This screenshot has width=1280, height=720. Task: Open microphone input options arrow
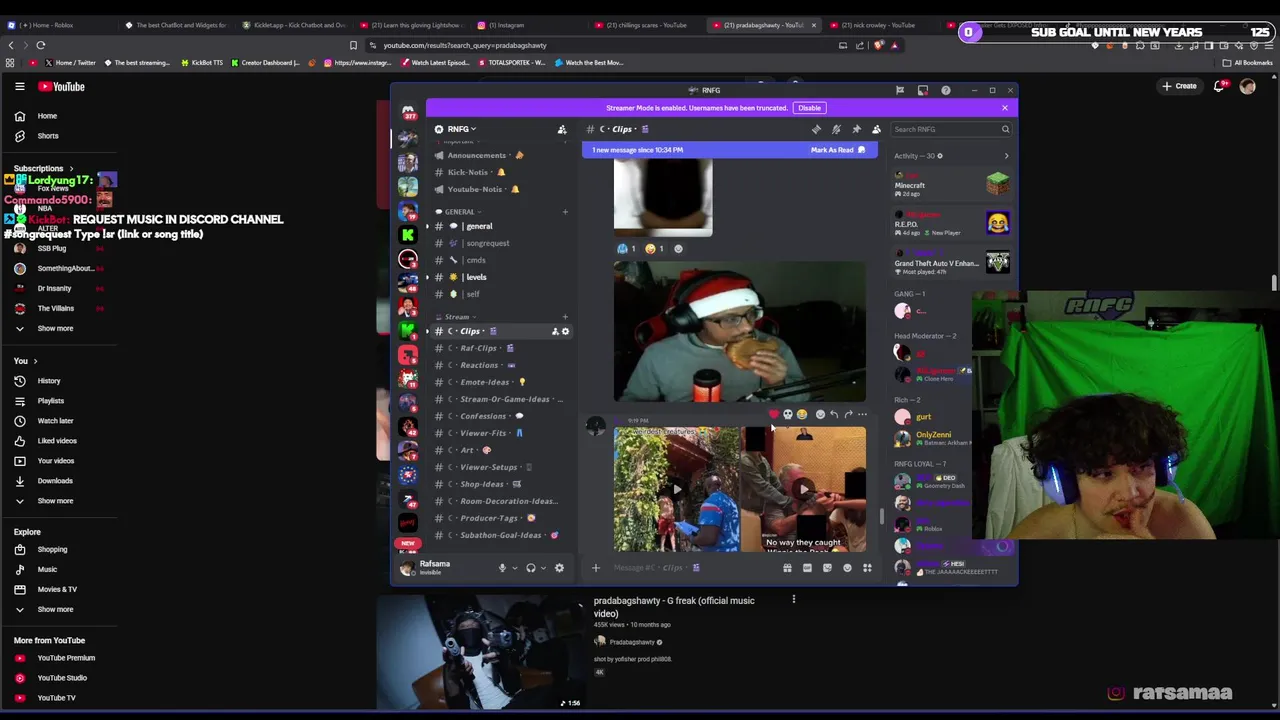tap(515, 568)
